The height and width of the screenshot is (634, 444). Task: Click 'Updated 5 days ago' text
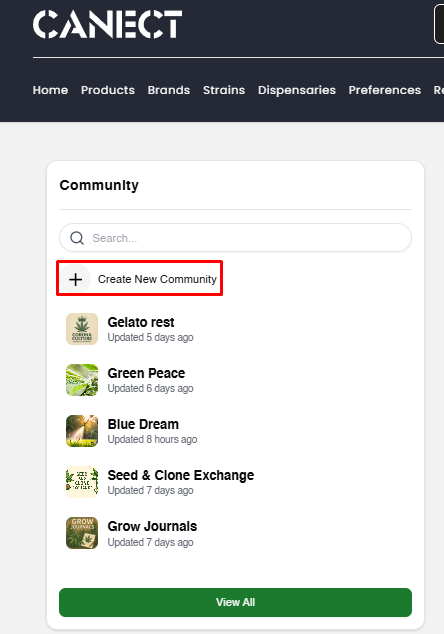point(150,338)
